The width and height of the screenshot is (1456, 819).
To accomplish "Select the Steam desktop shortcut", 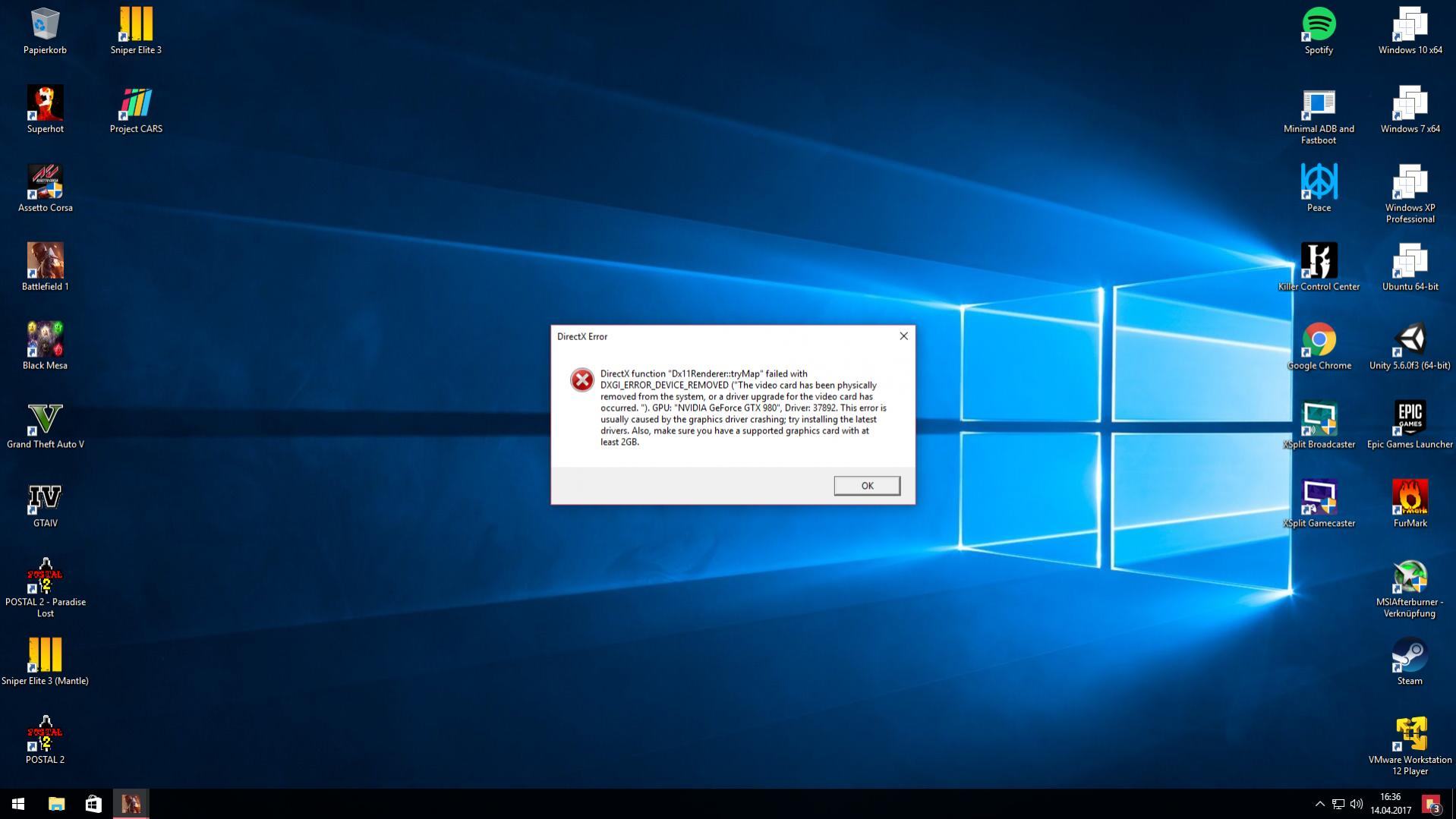I will [x=1410, y=662].
